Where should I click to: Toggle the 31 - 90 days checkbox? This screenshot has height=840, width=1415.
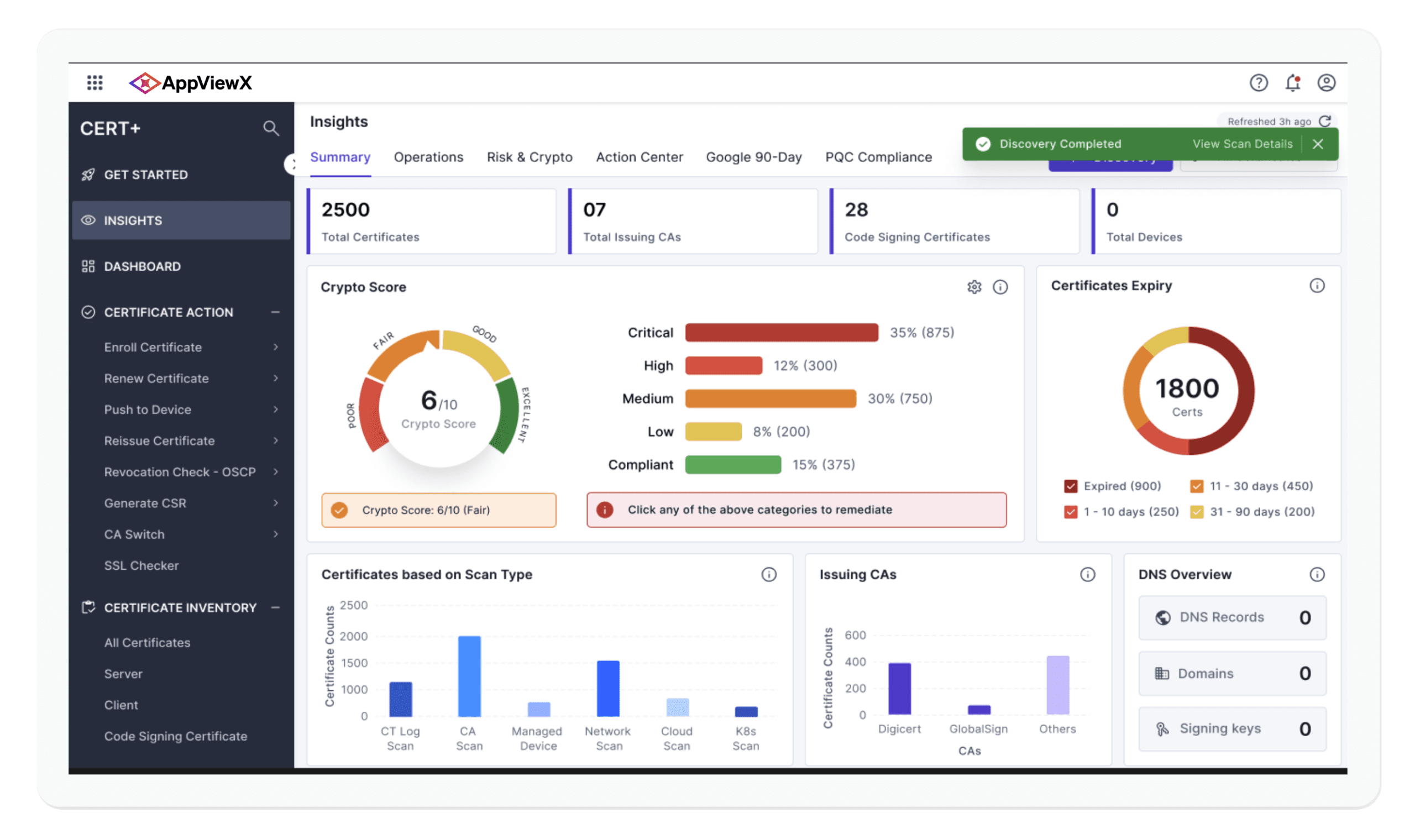[1196, 512]
